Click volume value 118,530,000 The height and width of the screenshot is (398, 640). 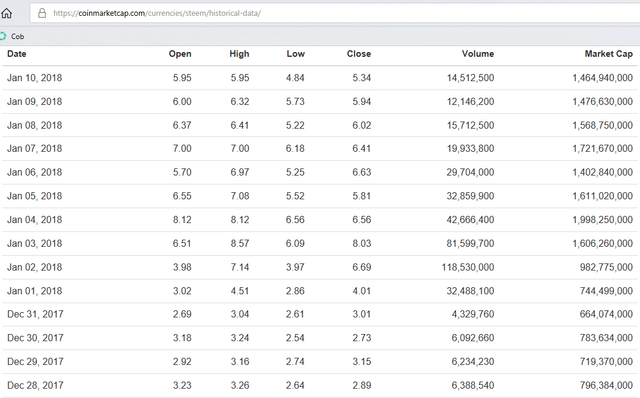click(x=468, y=267)
